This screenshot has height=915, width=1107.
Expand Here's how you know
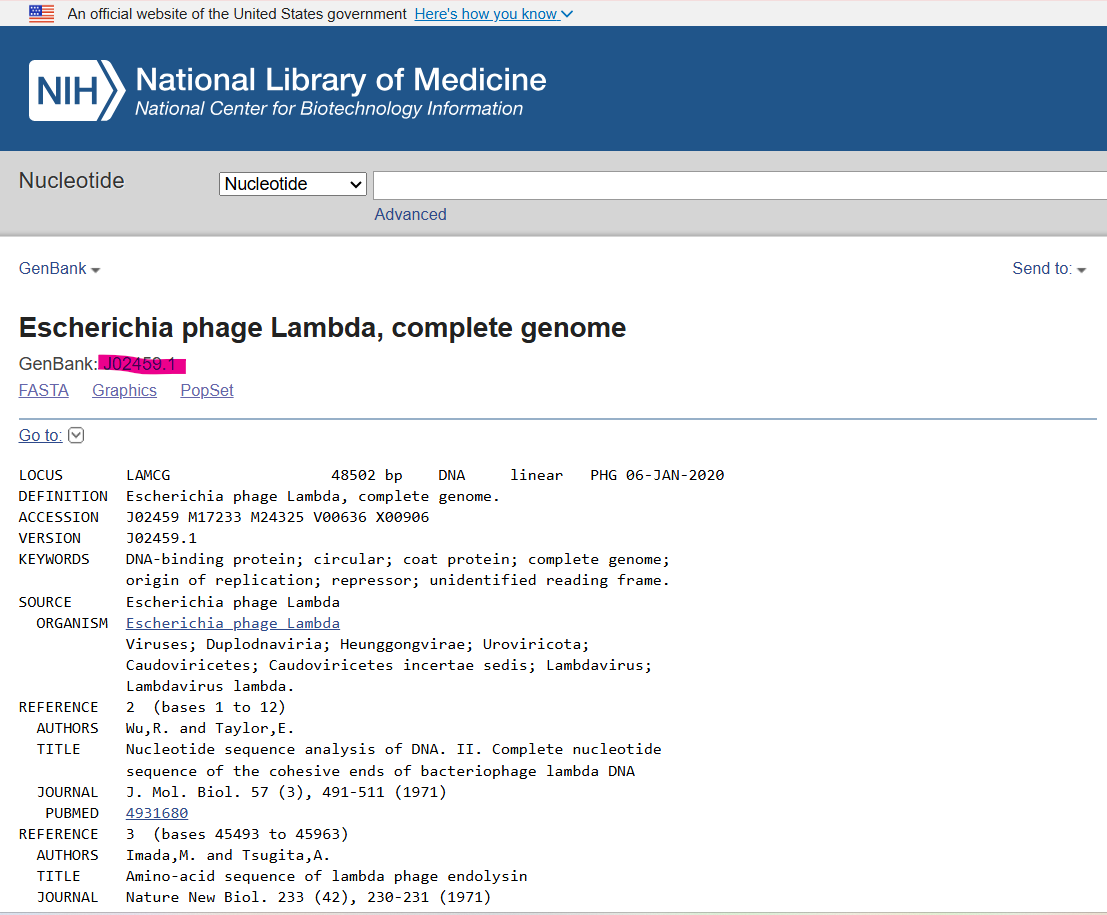493,14
